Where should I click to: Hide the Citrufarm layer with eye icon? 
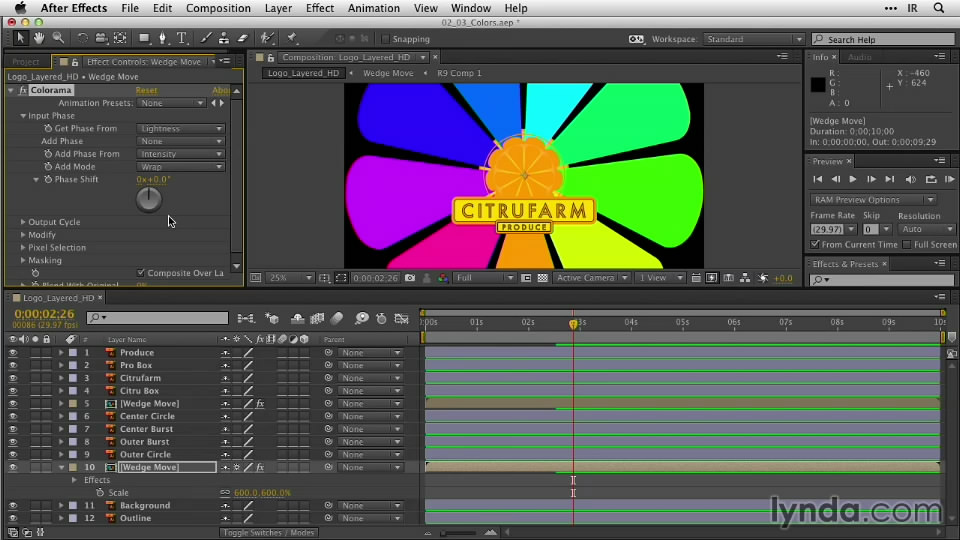click(x=13, y=378)
